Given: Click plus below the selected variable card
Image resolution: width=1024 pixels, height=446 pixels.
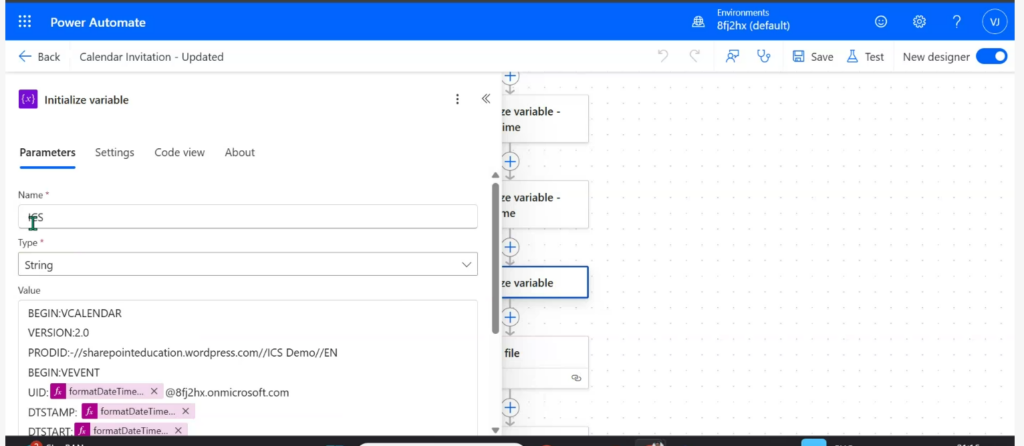Looking at the screenshot, I should tap(510, 317).
